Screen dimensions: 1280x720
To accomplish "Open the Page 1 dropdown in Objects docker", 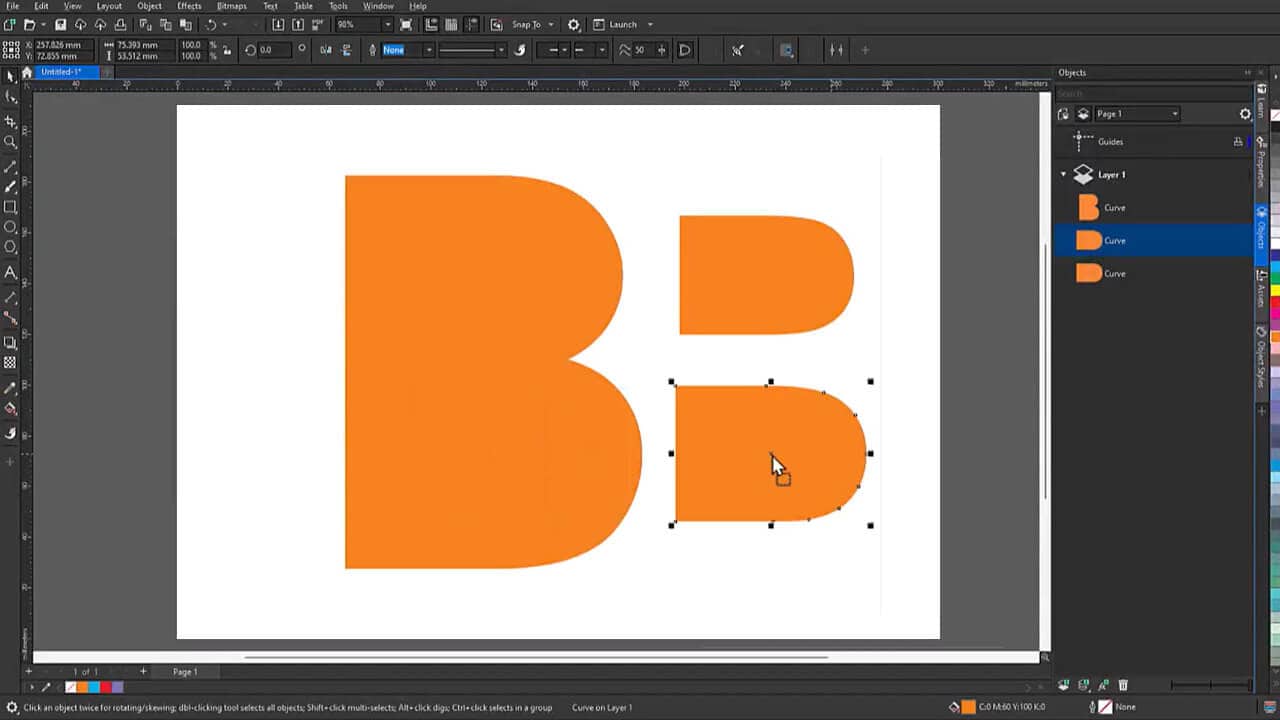I will [1136, 114].
